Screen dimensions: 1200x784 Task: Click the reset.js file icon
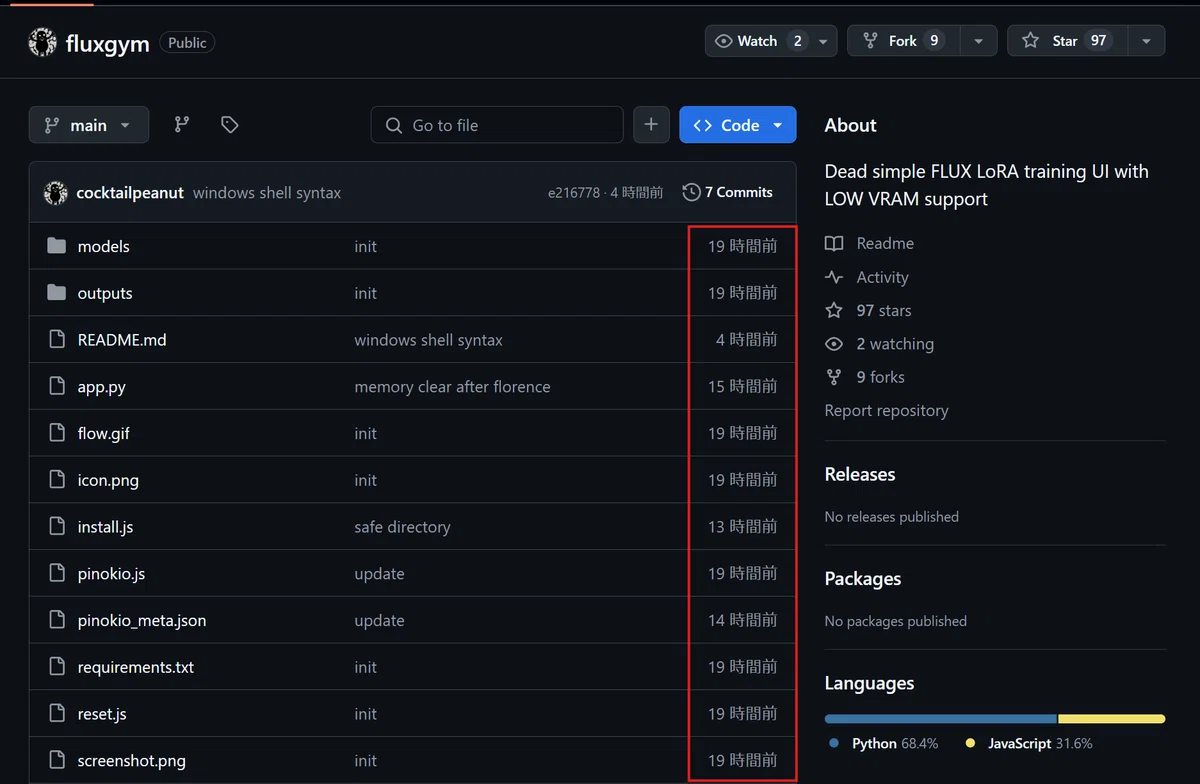coord(57,714)
